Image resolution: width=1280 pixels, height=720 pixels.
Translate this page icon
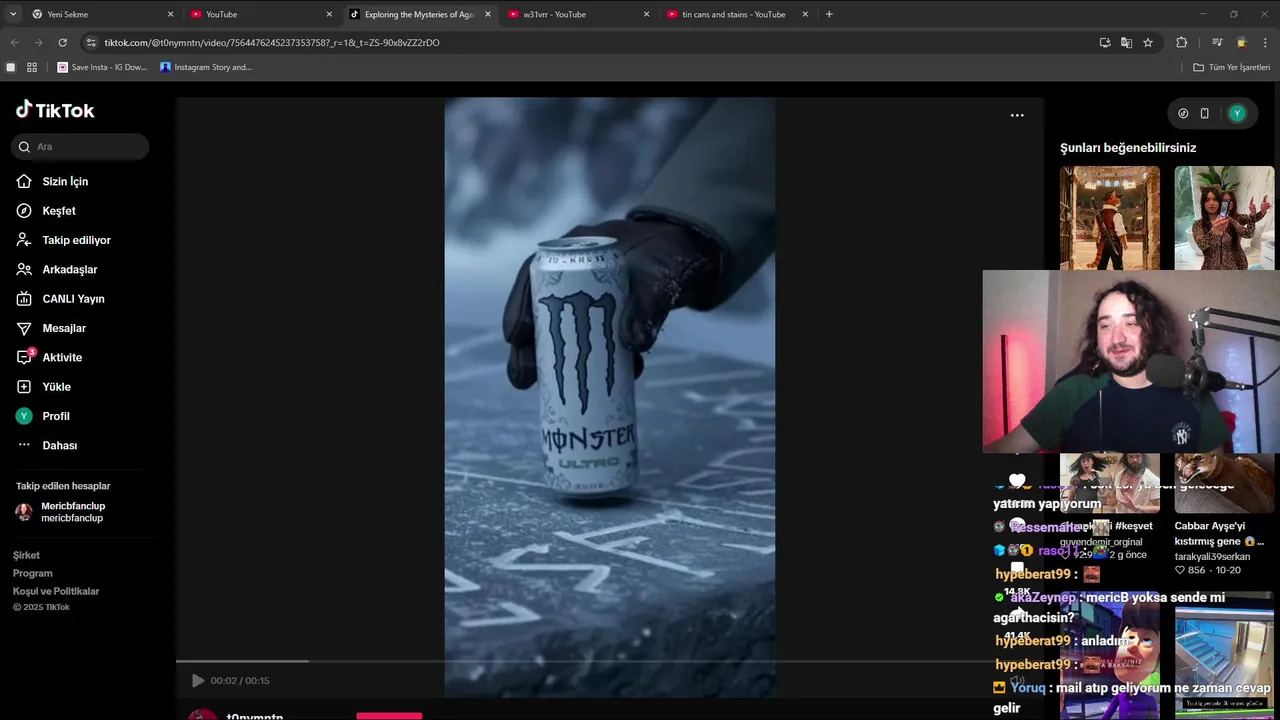pyautogui.click(x=1126, y=43)
